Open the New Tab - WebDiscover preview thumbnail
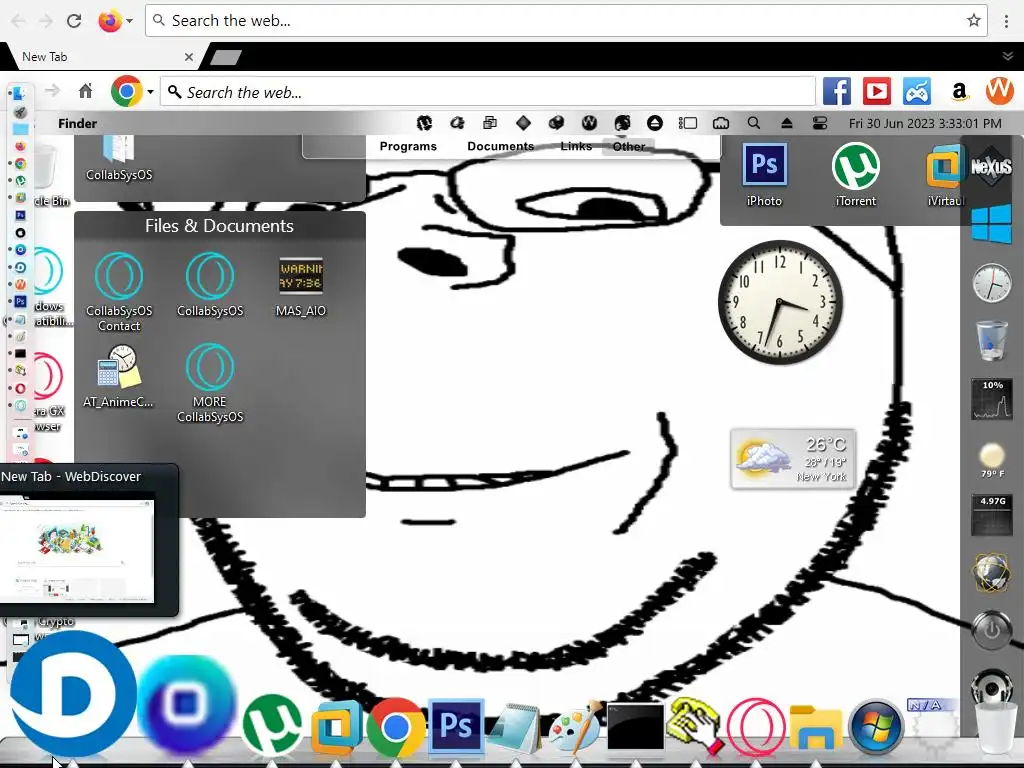Image resolution: width=1024 pixels, height=768 pixels. tap(77, 551)
